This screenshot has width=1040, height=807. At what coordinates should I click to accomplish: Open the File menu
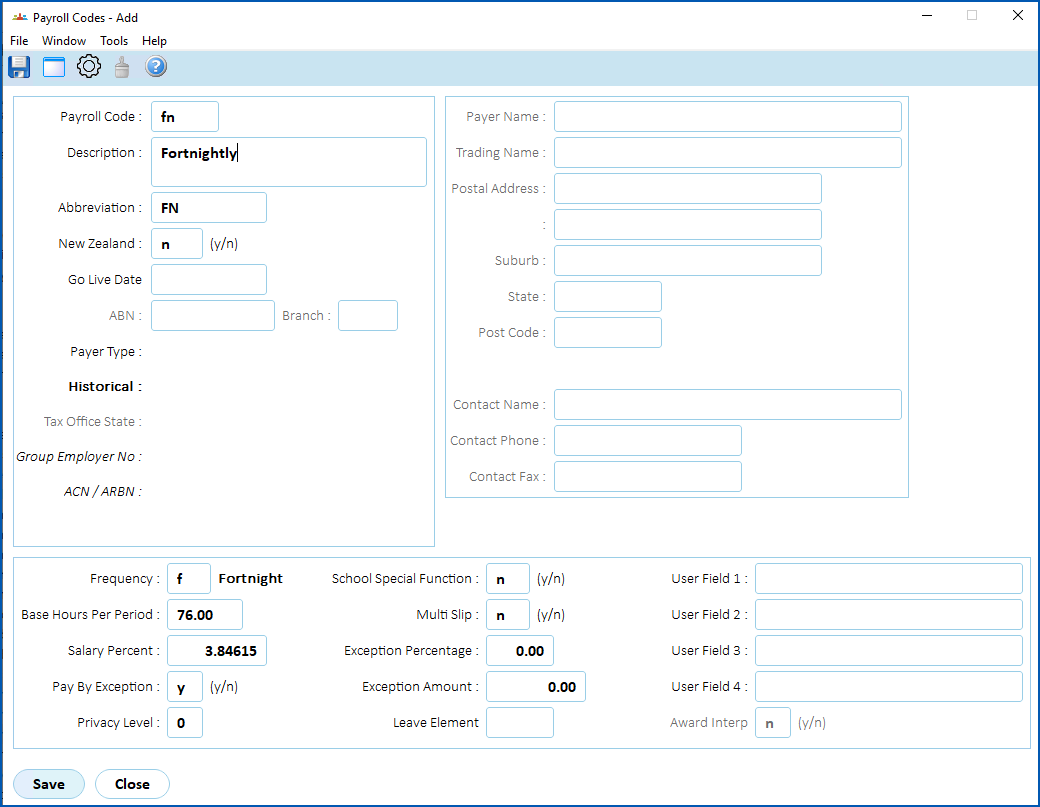click(x=19, y=40)
